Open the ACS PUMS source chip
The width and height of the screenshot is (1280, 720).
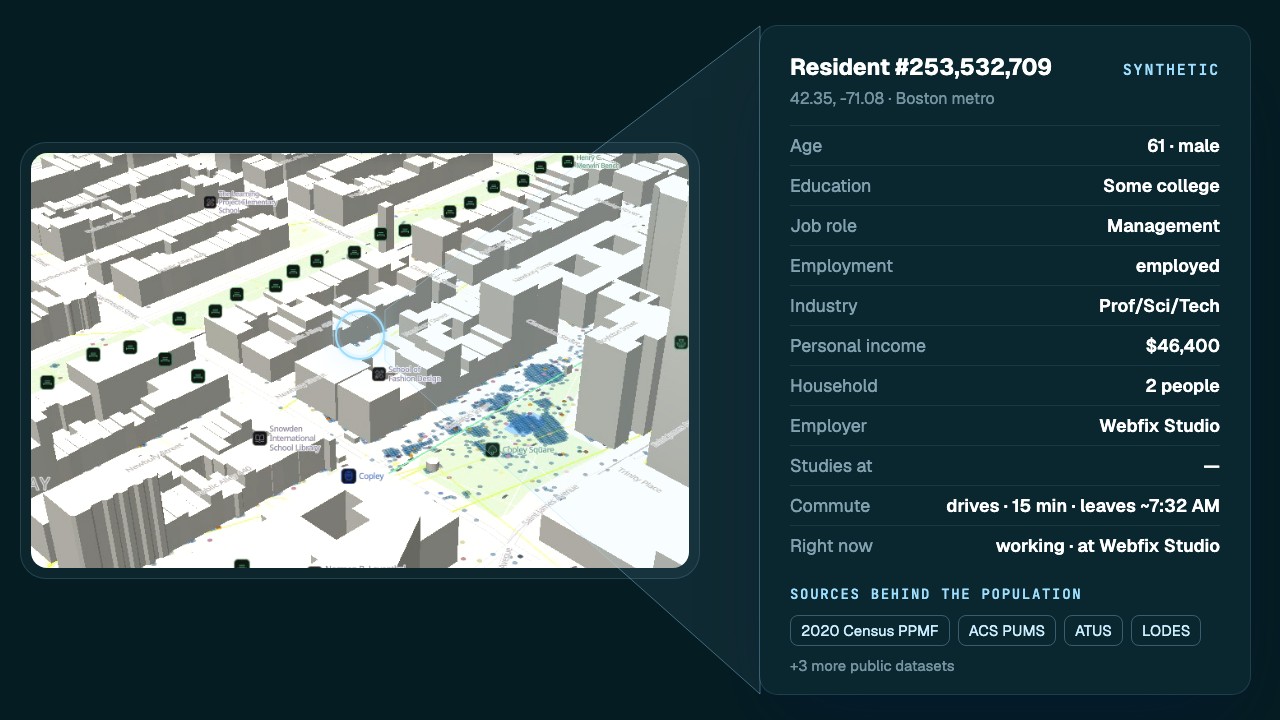point(1006,631)
